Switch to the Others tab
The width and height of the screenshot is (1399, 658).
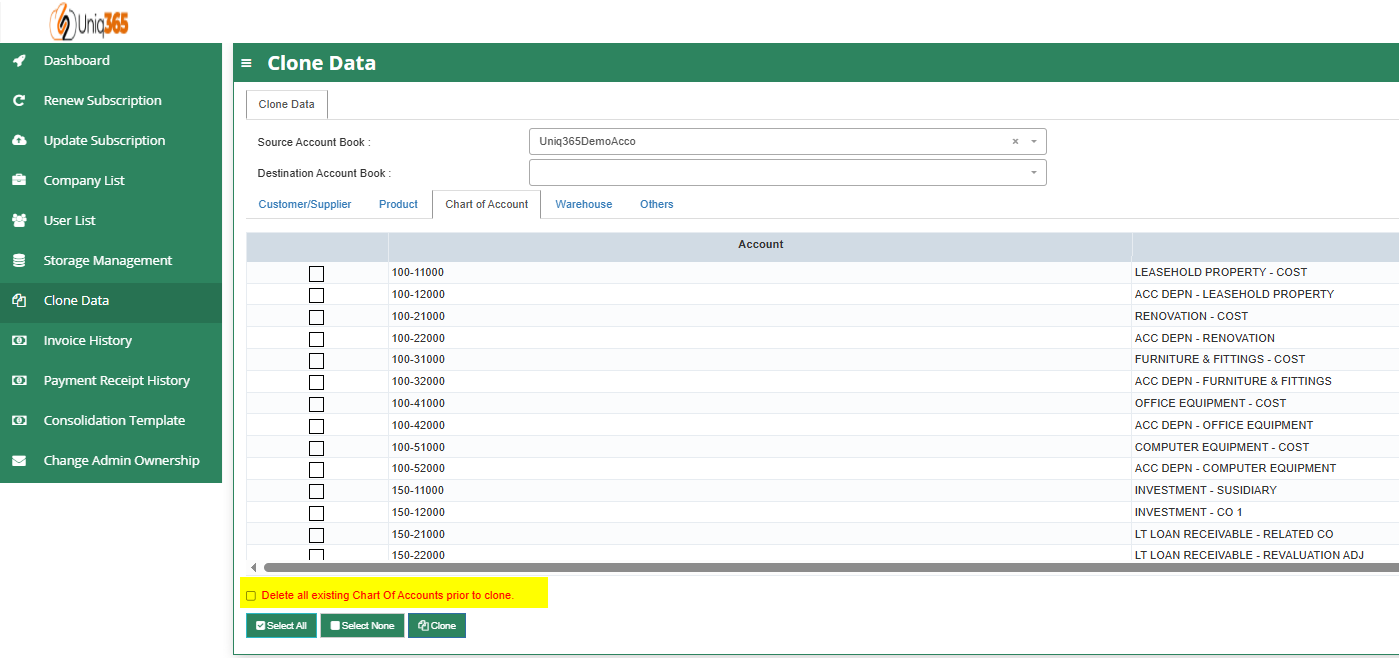click(657, 204)
